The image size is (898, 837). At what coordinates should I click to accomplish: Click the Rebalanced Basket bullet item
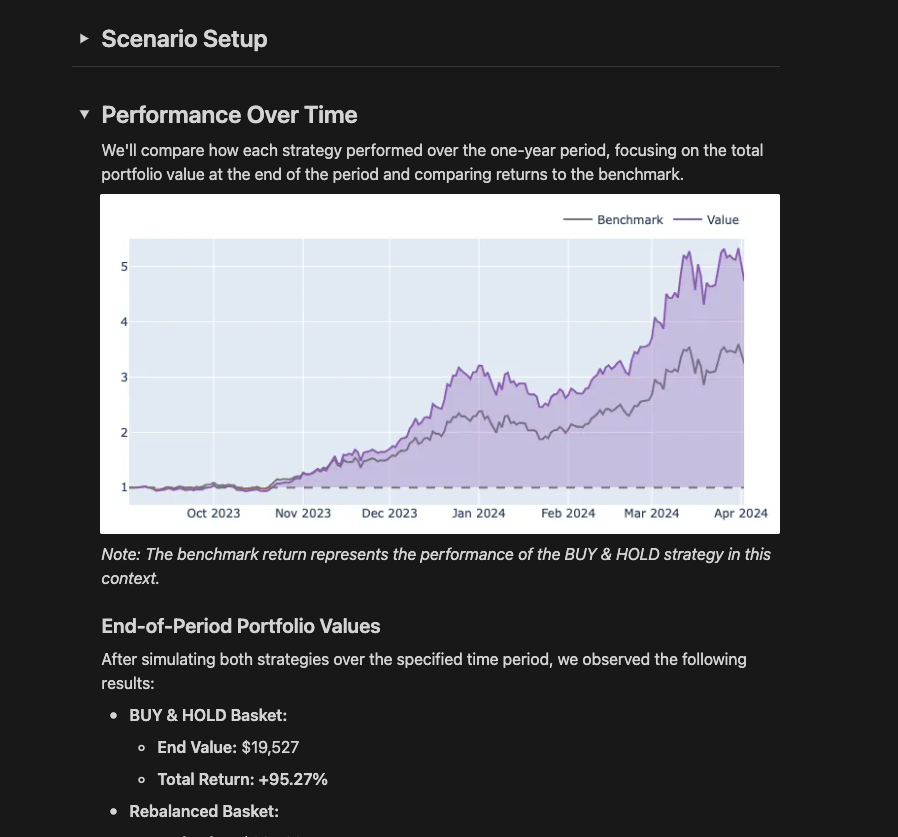(203, 811)
